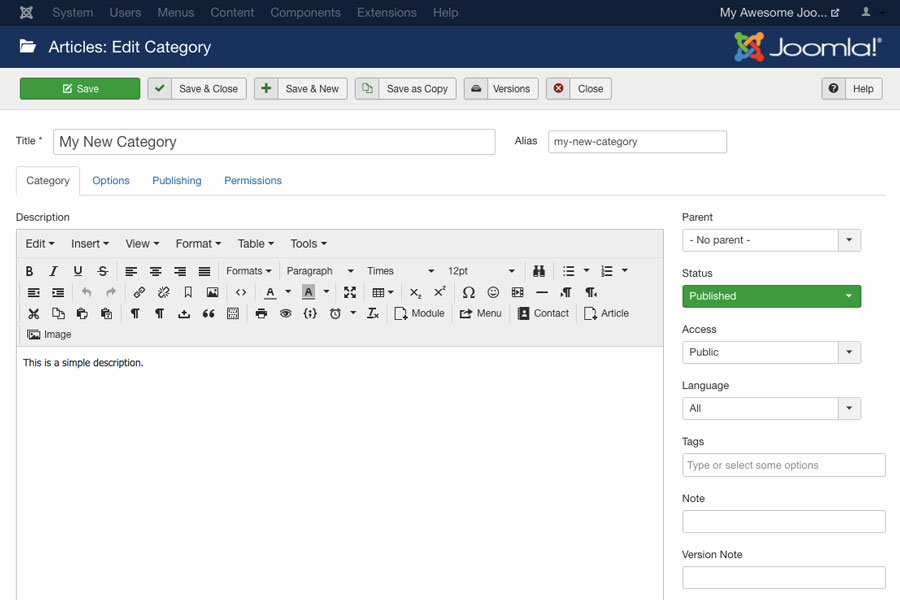Select the Insert Image icon in the toolbar
The height and width of the screenshot is (600, 900).
212,292
